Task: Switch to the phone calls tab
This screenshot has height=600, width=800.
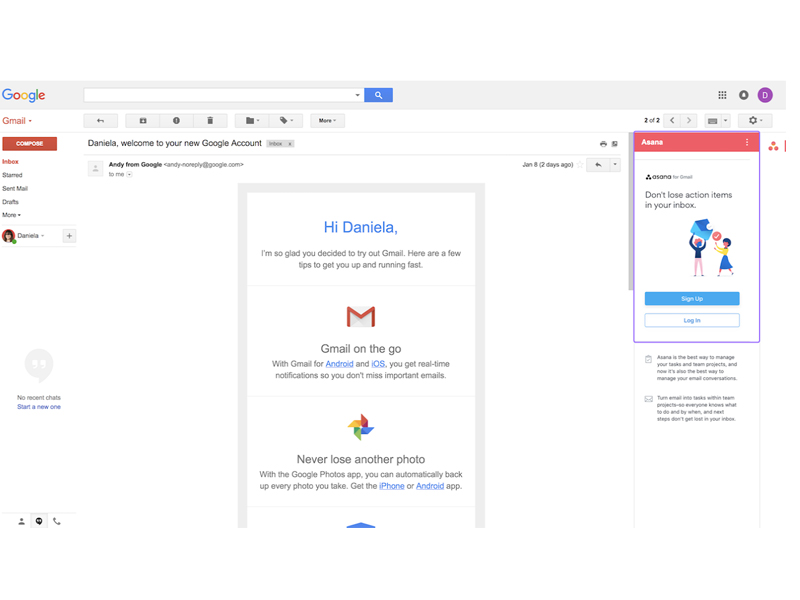Action: point(57,521)
